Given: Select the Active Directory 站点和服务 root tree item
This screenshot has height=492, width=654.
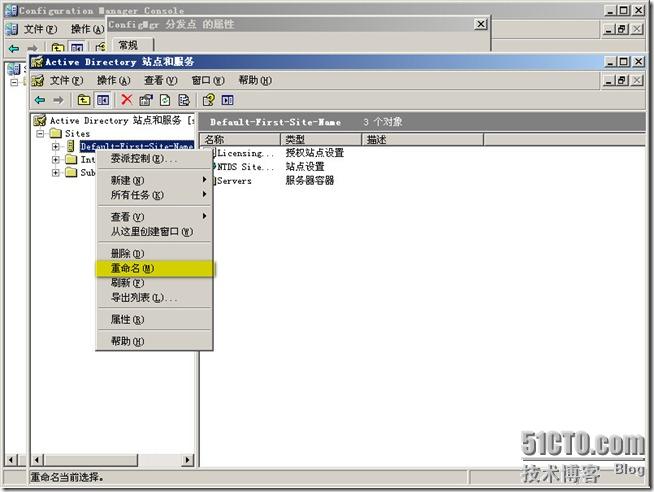Looking at the screenshot, I should pos(122,121).
